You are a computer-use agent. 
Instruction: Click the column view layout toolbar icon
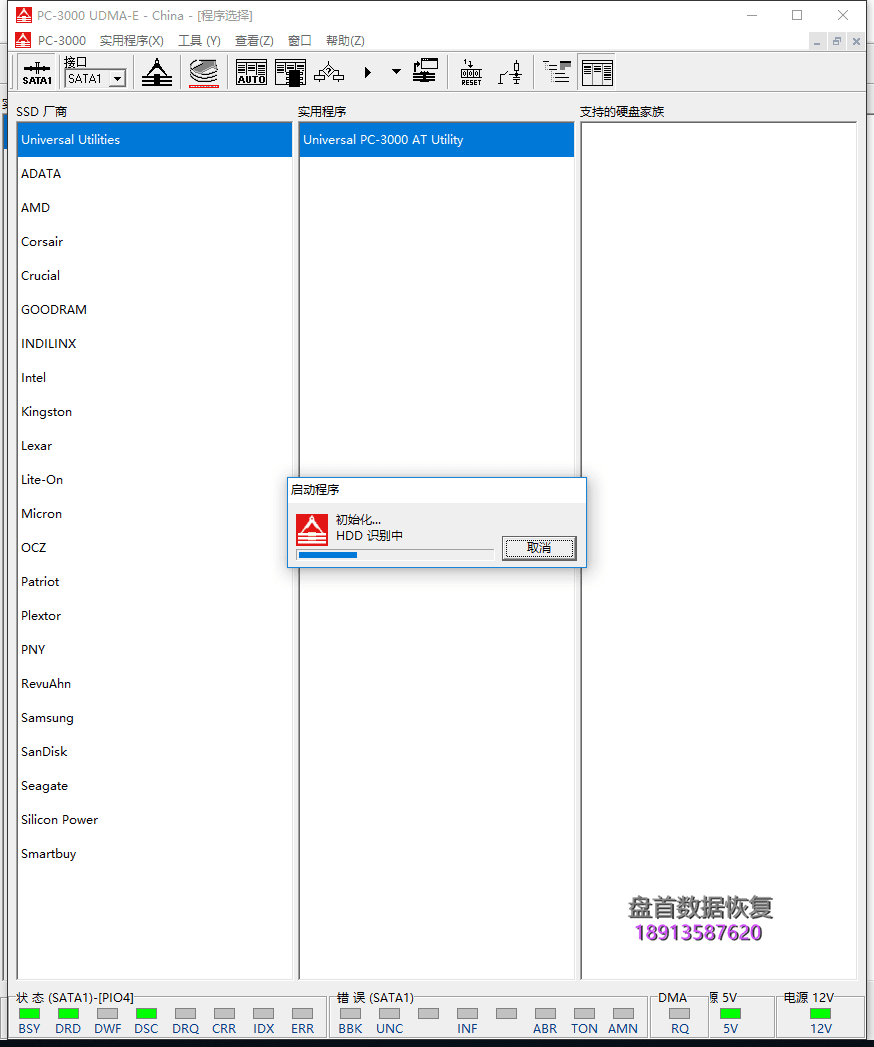coord(597,72)
